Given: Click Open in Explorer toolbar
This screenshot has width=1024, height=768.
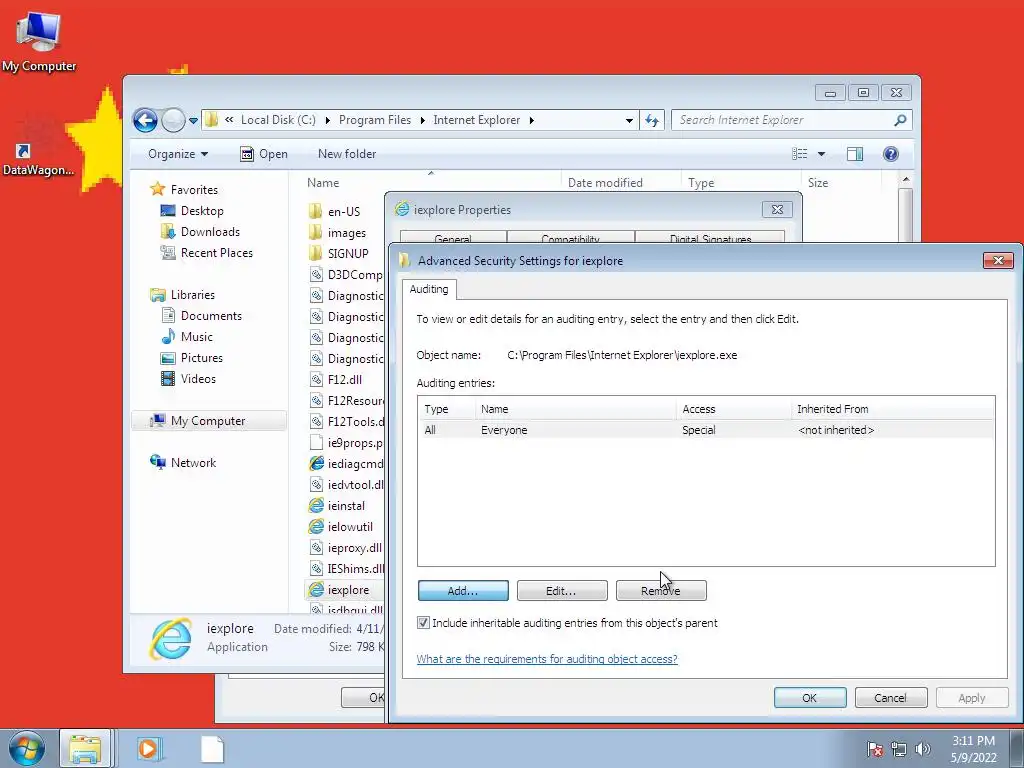Looking at the screenshot, I should pos(264,154).
